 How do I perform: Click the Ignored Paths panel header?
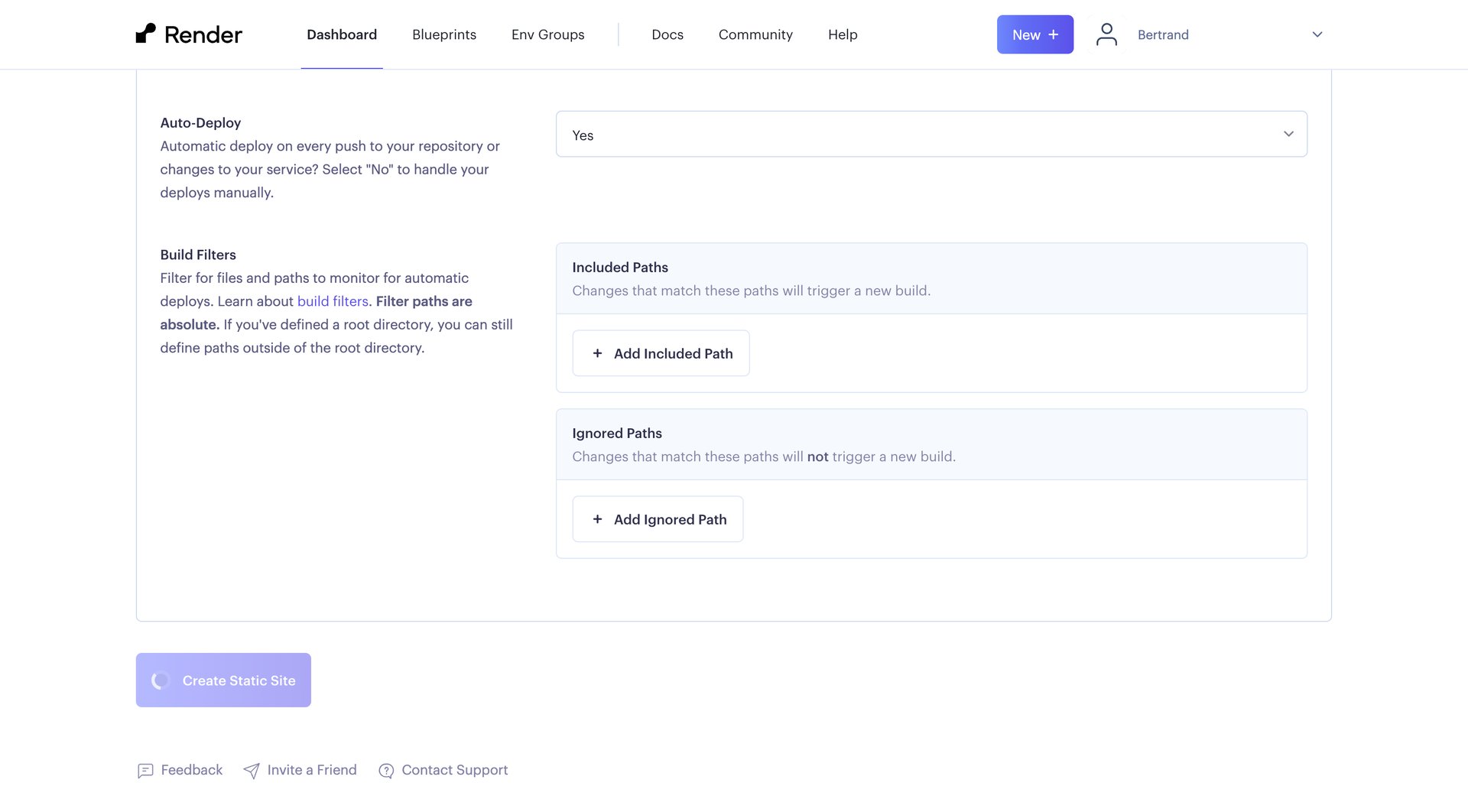617,433
